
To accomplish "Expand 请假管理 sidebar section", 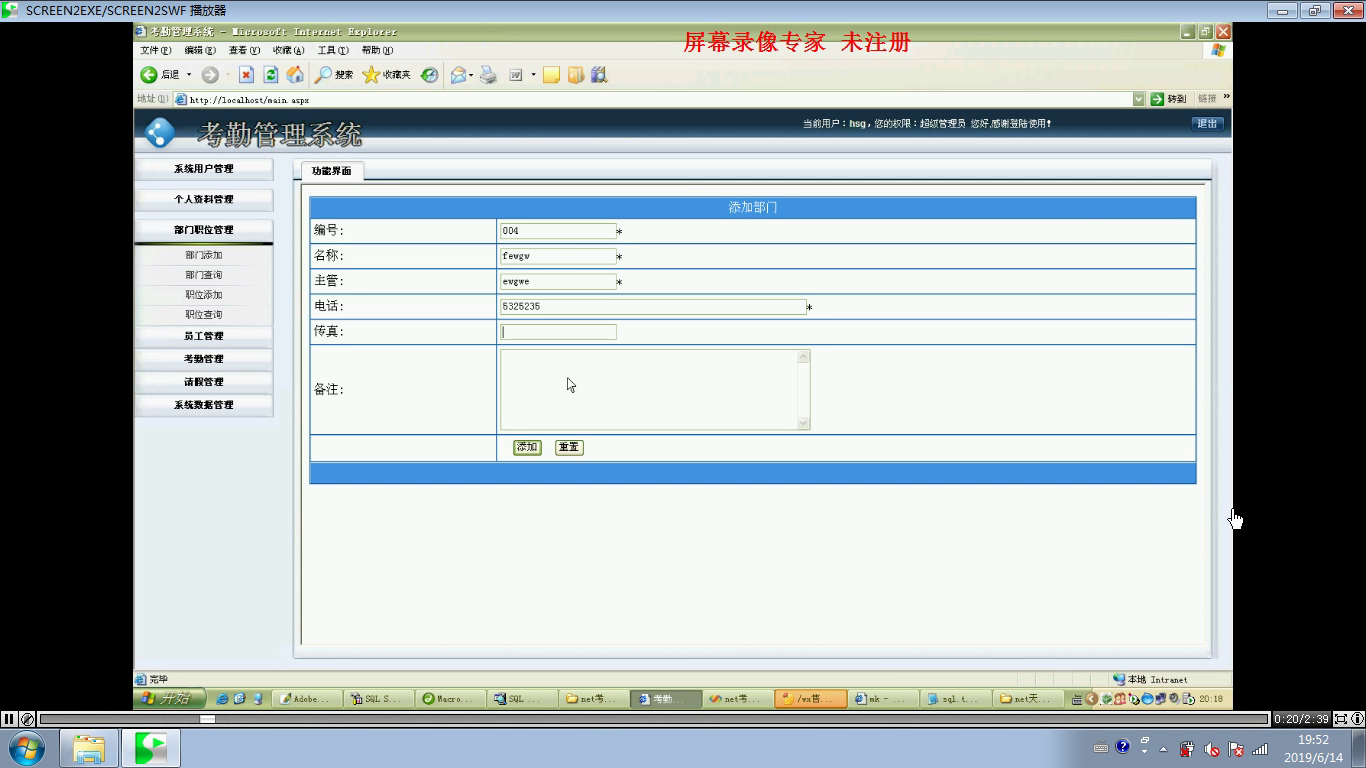I will [204, 382].
